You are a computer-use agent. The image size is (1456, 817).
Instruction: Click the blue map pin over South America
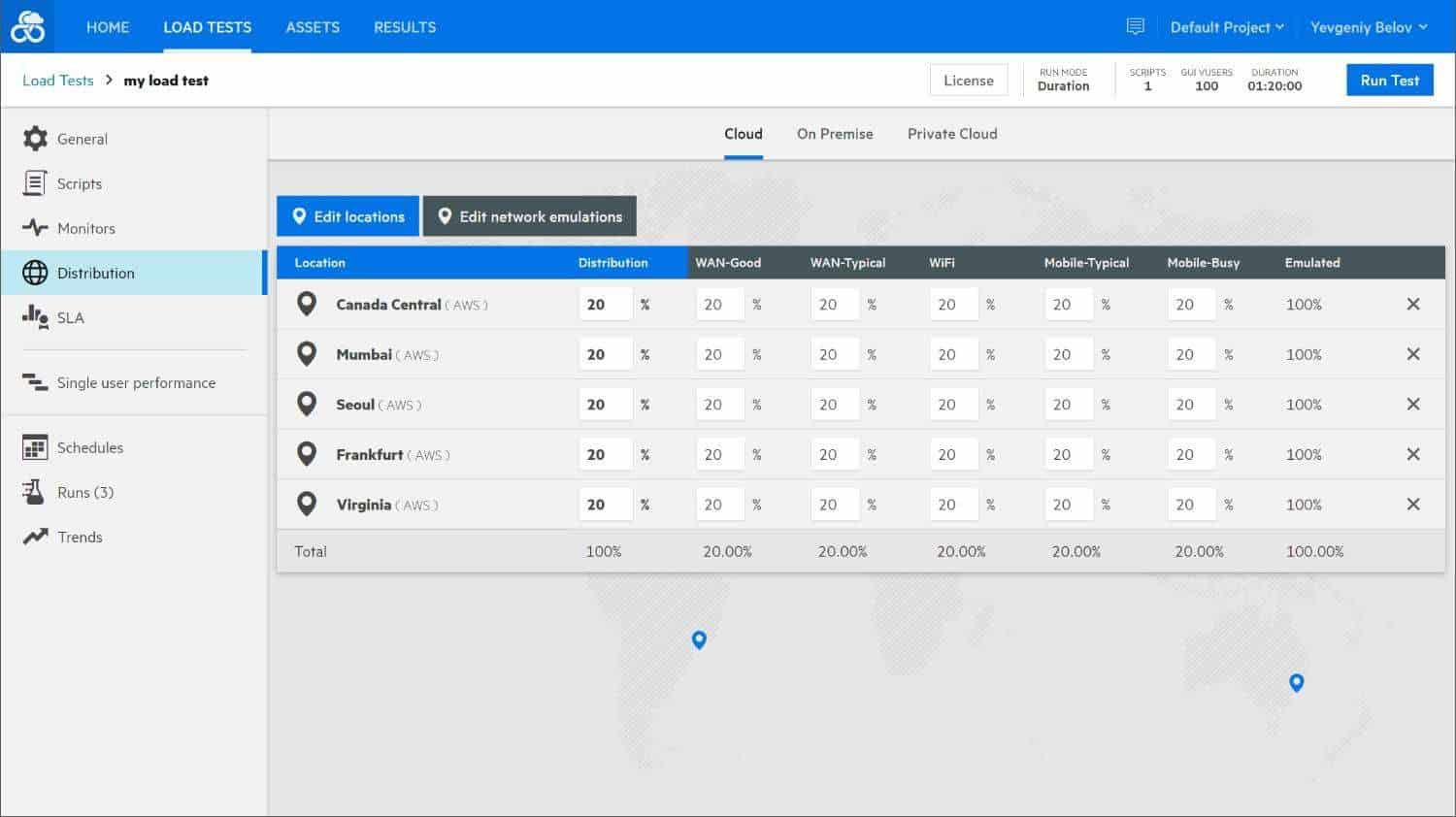(699, 639)
